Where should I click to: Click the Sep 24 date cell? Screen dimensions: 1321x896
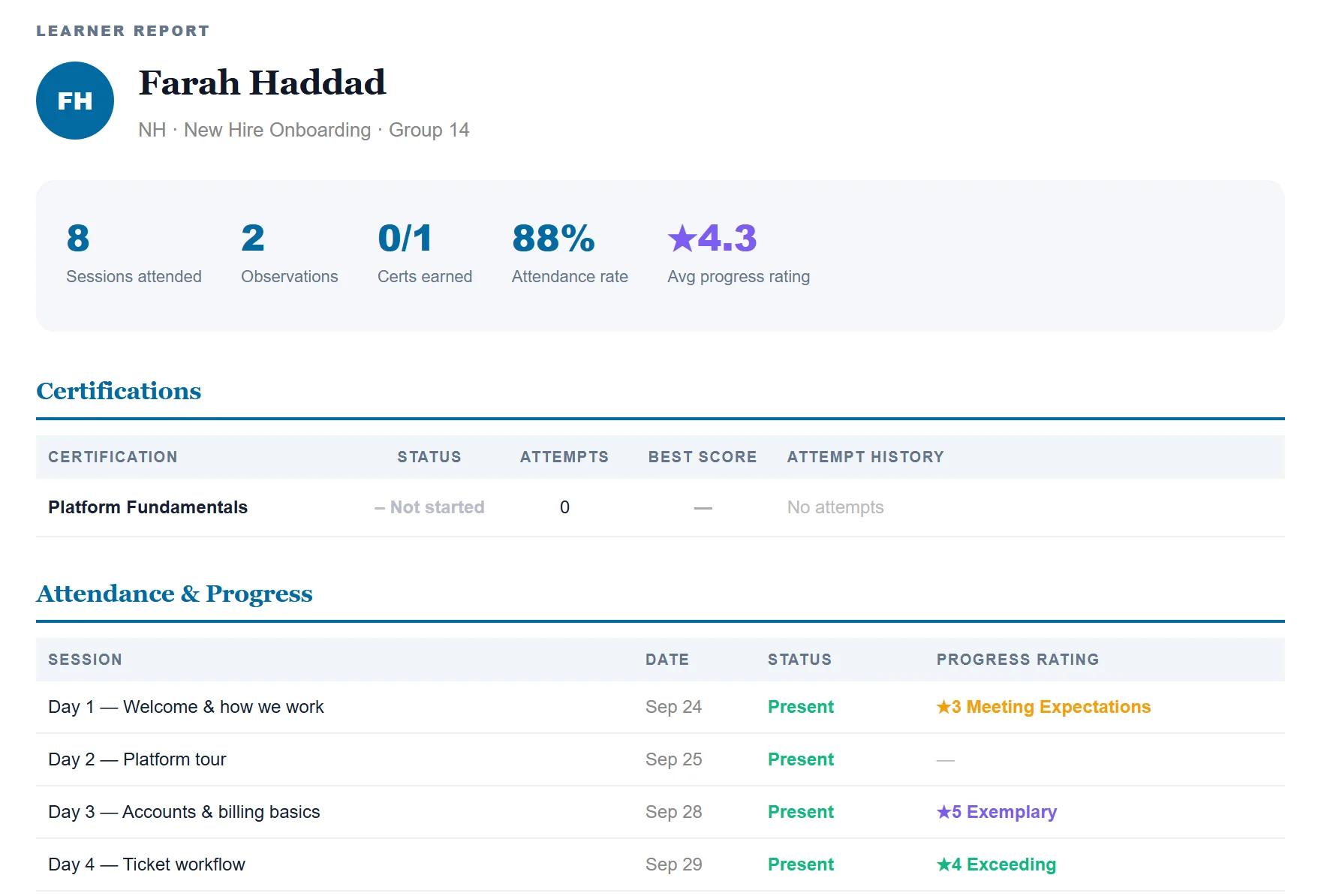point(674,707)
